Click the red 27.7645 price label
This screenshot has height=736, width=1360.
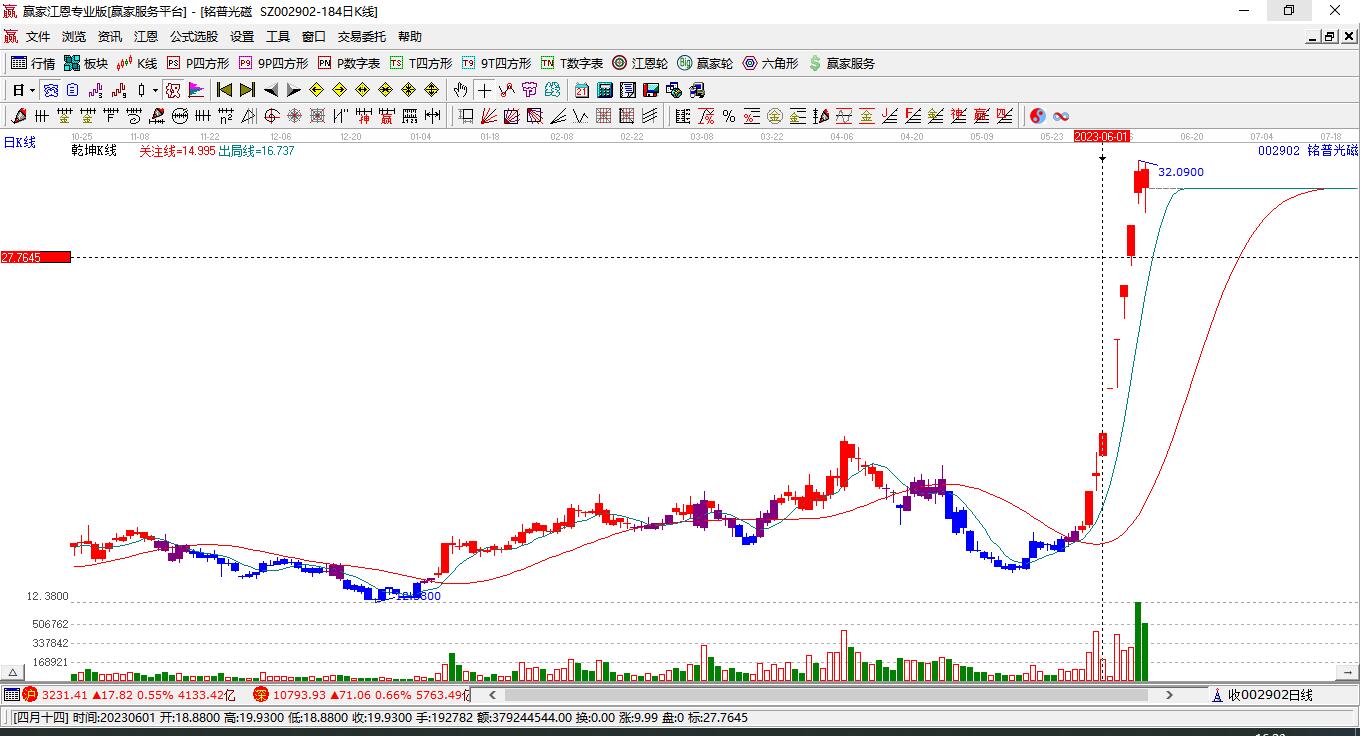coord(36,258)
